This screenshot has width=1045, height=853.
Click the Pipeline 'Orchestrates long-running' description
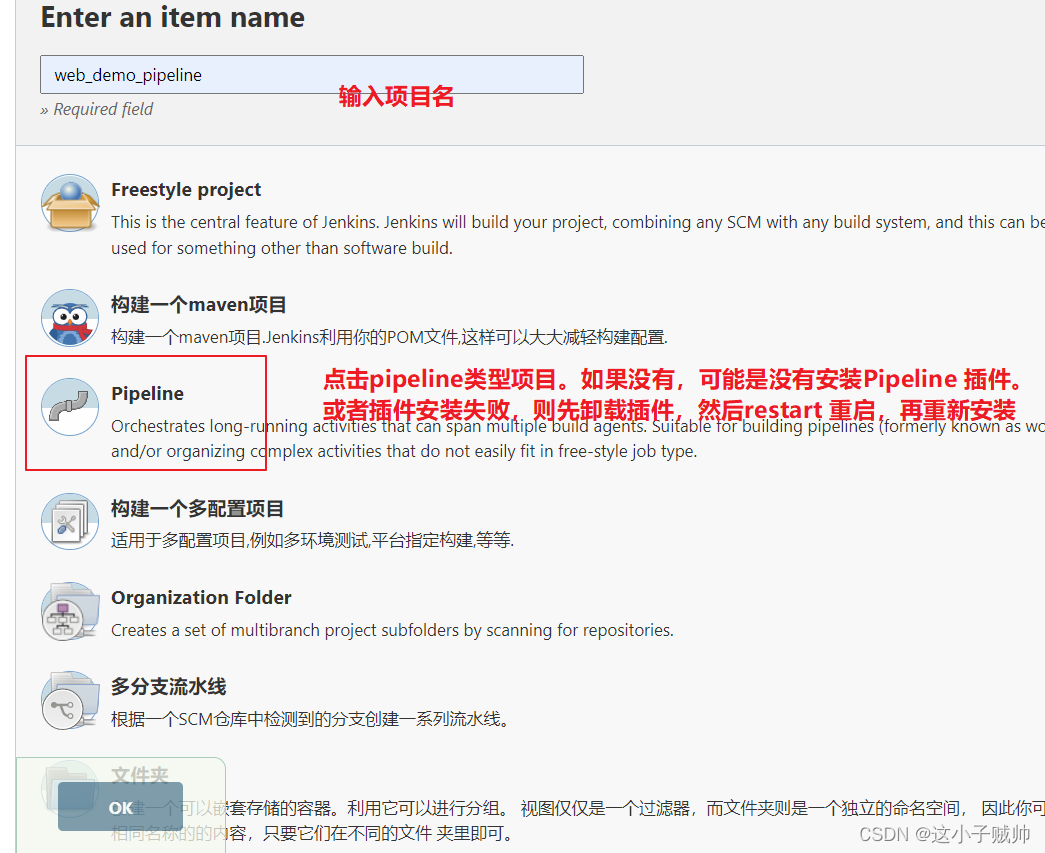(577, 438)
